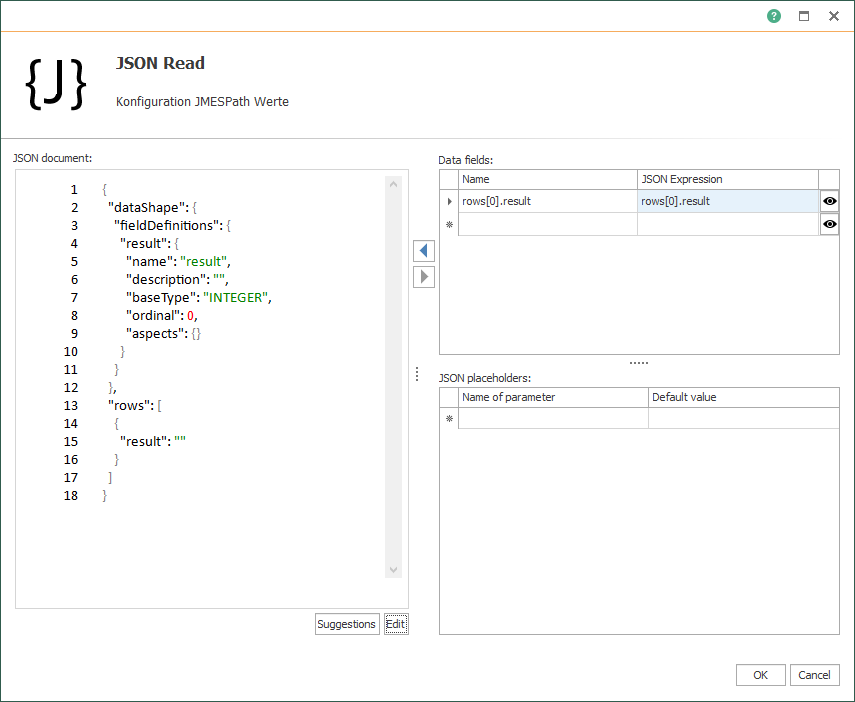Toggle eye preview on empty new data row
This screenshot has height=702, width=855.
(x=829, y=225)
